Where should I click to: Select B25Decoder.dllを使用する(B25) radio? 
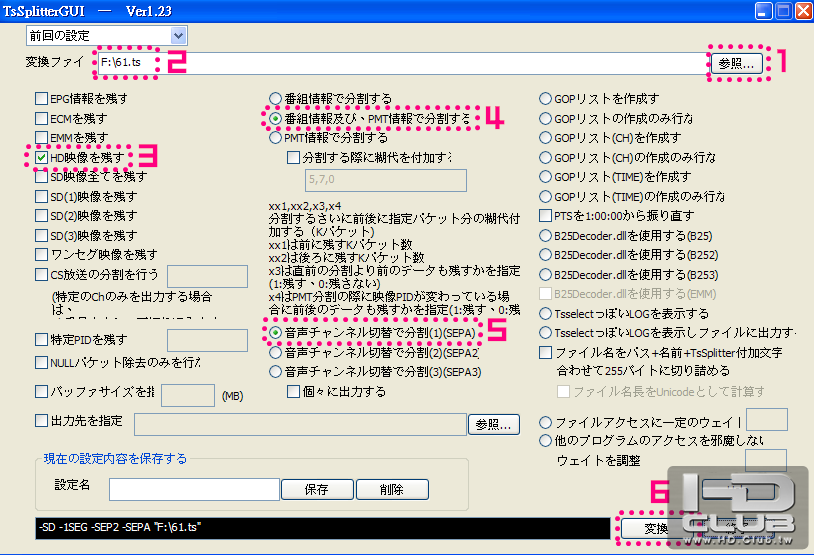pyautogui.click(x=545, y=236)
